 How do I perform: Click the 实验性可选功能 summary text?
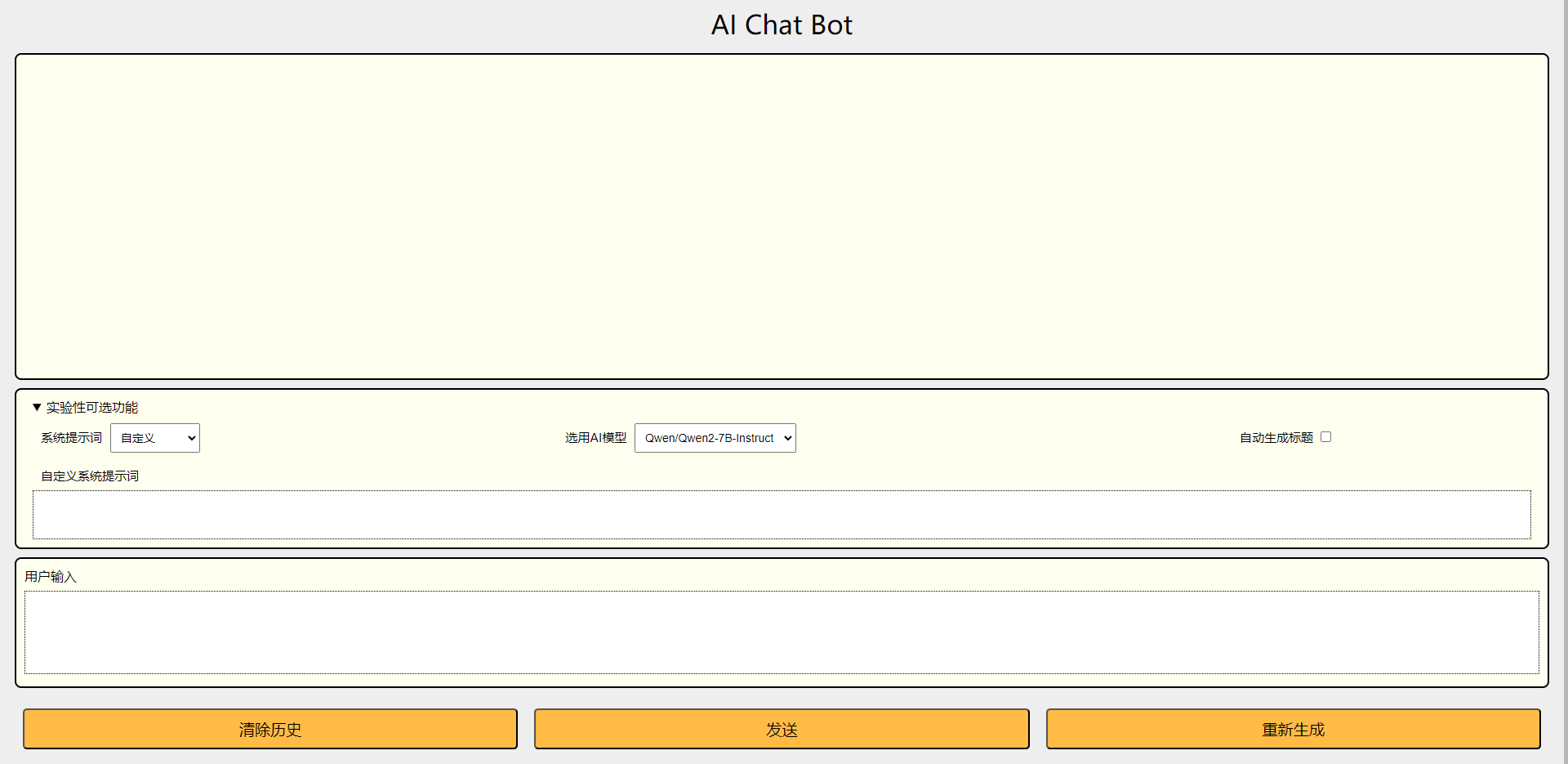tap(91, 407)
